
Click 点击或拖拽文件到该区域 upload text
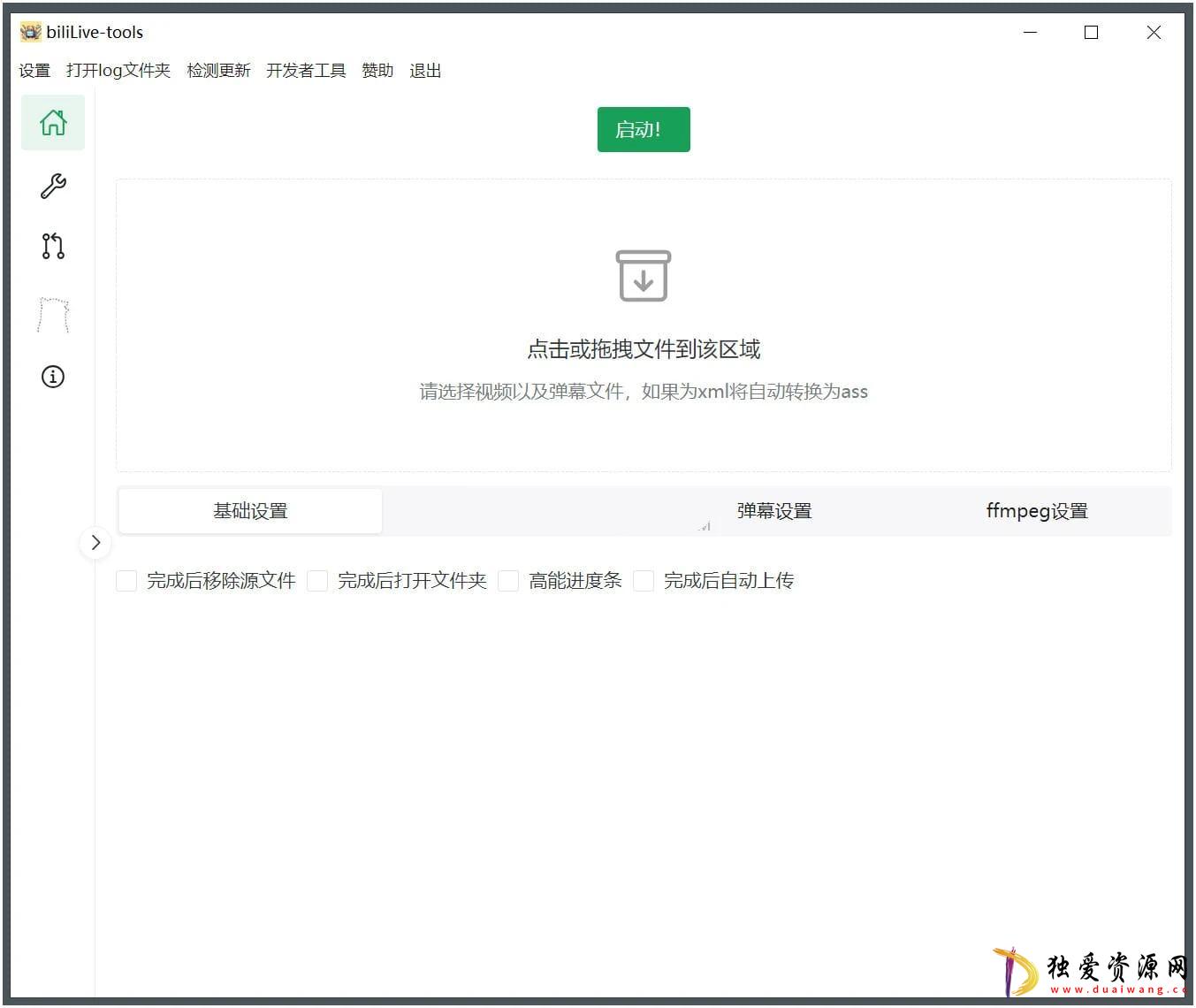(644, 349)
